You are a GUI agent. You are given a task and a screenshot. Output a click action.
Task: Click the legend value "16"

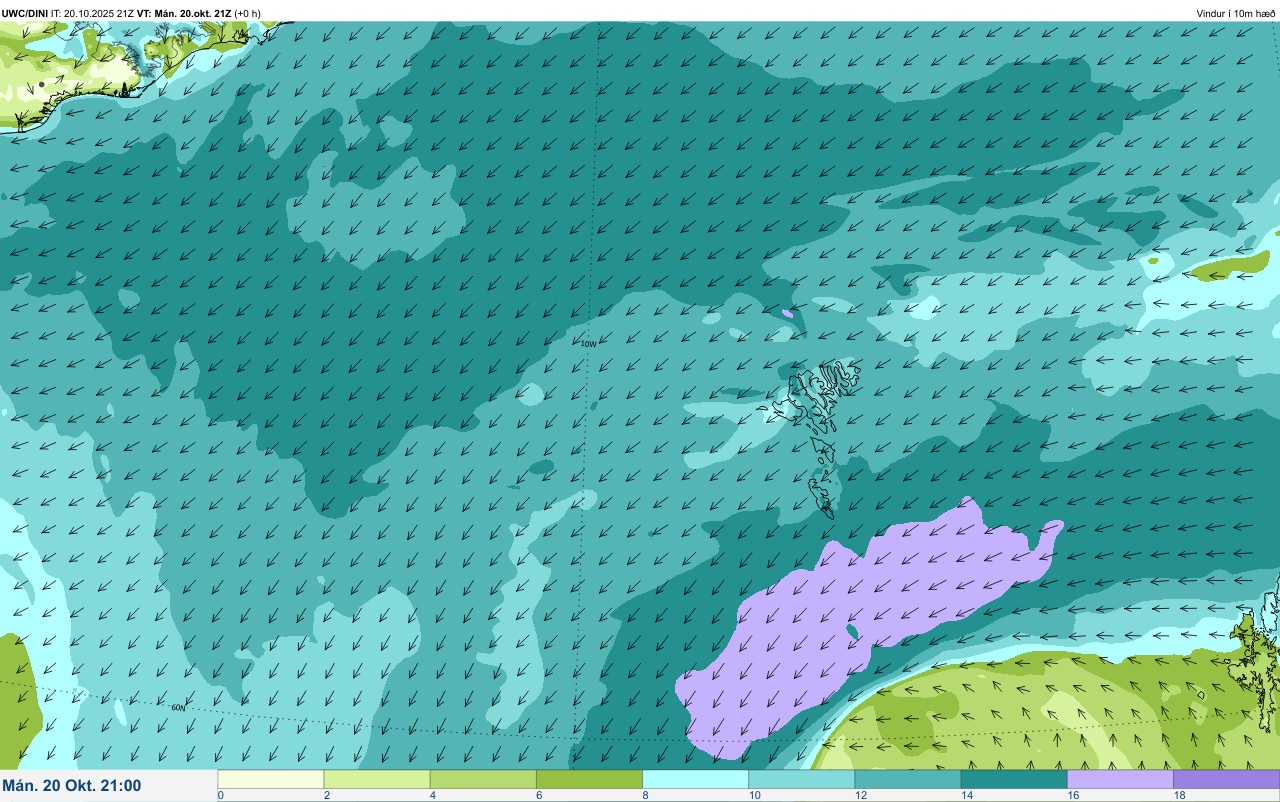(1073, 796)
